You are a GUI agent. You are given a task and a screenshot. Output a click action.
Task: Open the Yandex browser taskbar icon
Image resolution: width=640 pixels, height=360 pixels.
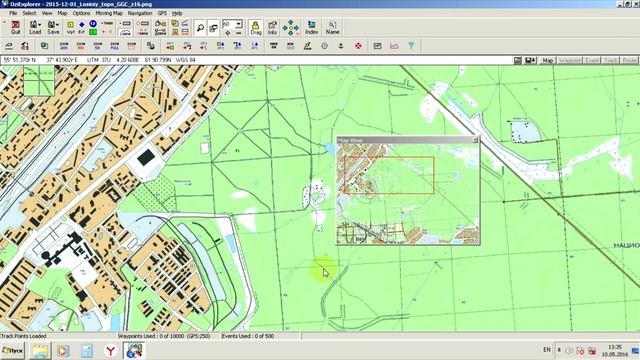click(110, 351)
